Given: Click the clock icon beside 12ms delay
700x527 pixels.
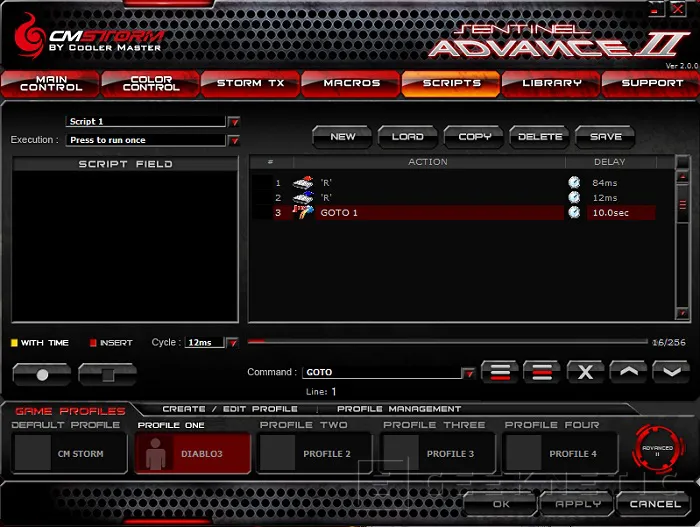Looking at the screenshot, I should (574, 197).
